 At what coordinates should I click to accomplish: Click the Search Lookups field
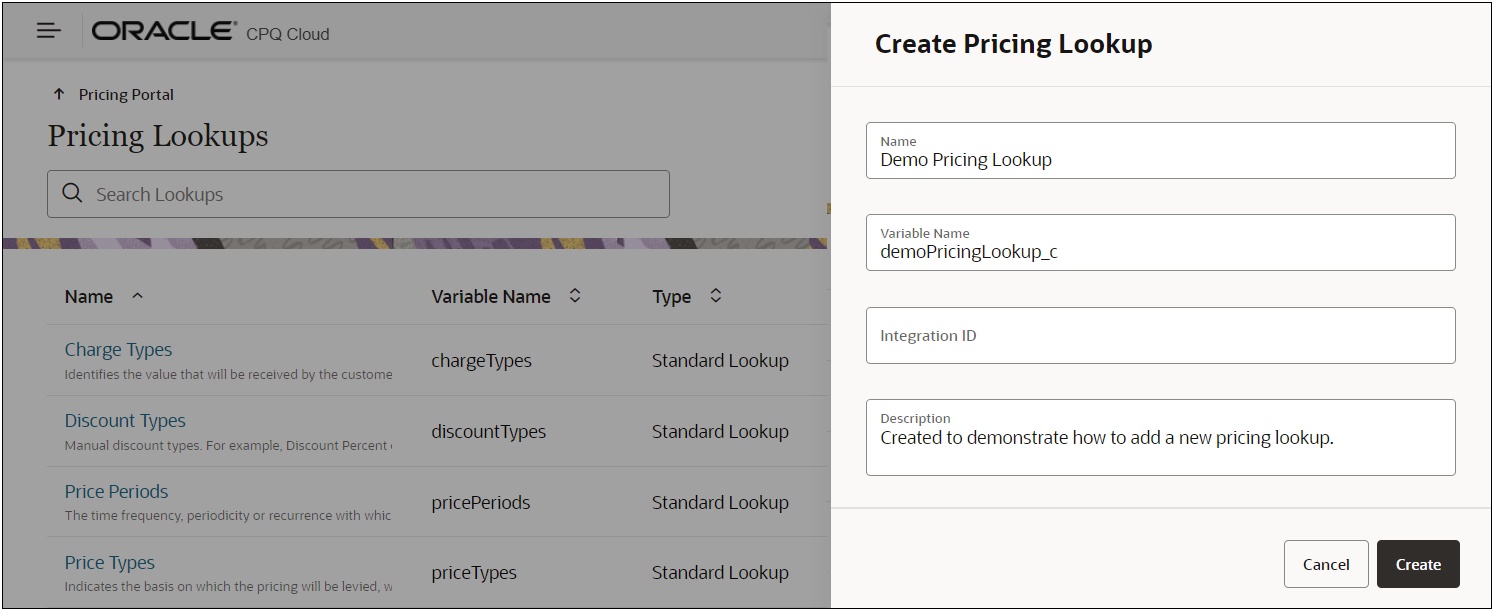coord(370,194)
